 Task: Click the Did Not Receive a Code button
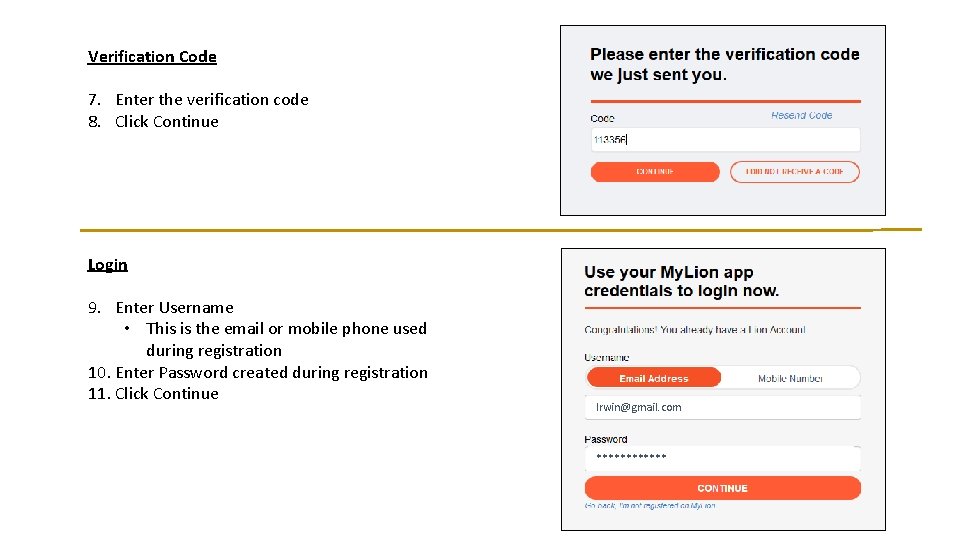794,172
